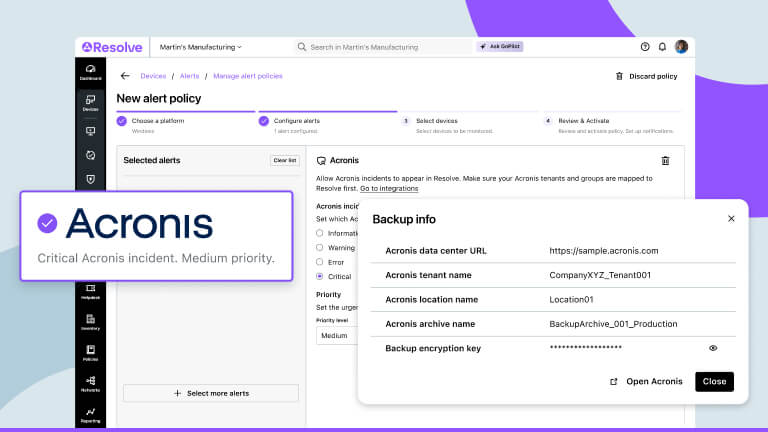This screenshot has height=432, width=768.
Task: Open the user avatar menu
Action: tap(681, 47)
